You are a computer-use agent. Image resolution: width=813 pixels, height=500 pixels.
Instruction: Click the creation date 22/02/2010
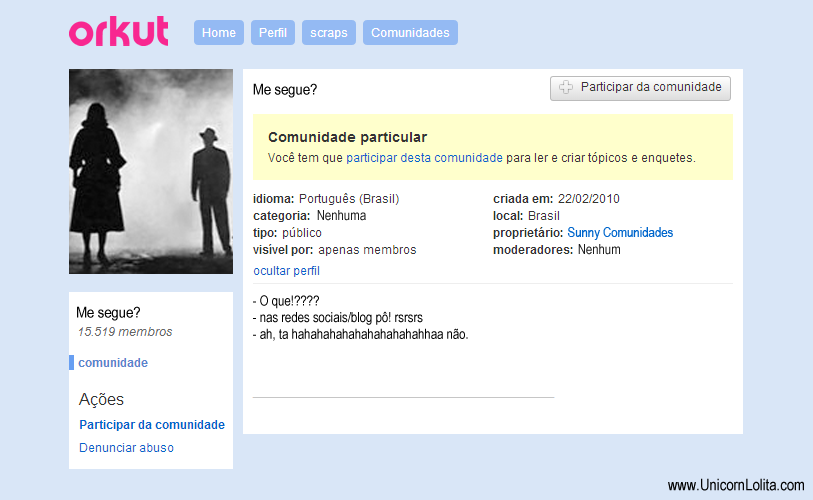point(588,199)
